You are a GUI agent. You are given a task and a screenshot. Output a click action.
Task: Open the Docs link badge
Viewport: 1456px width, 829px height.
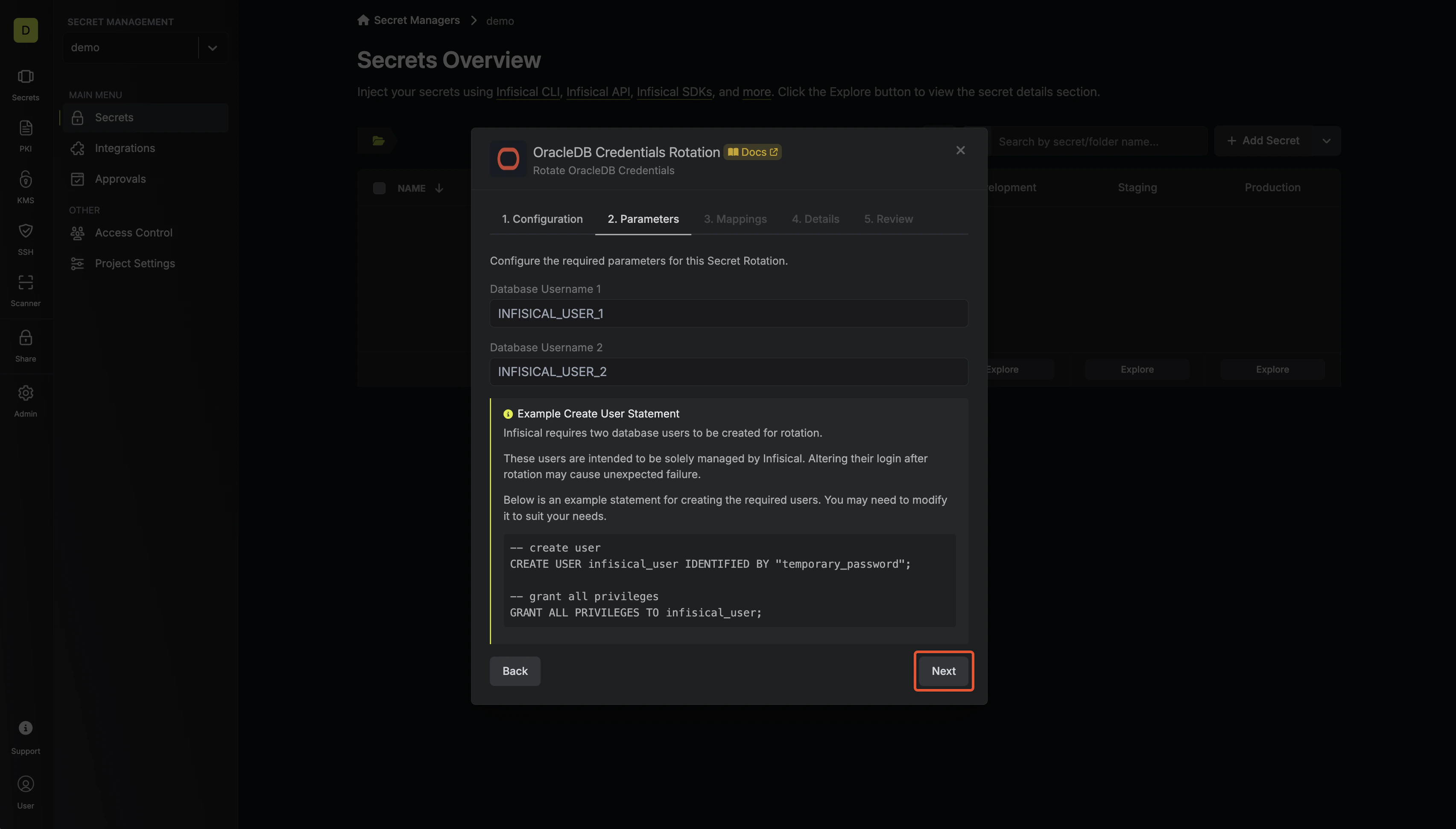[752, 152]
